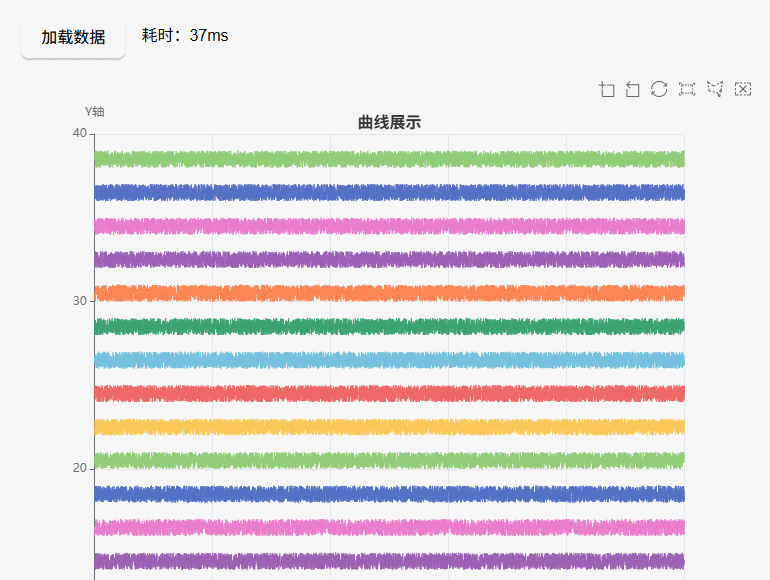Click the Y轴 axis name label
Image resolution: width=770 pixels, height=580 pixels.
pos(95,112)
